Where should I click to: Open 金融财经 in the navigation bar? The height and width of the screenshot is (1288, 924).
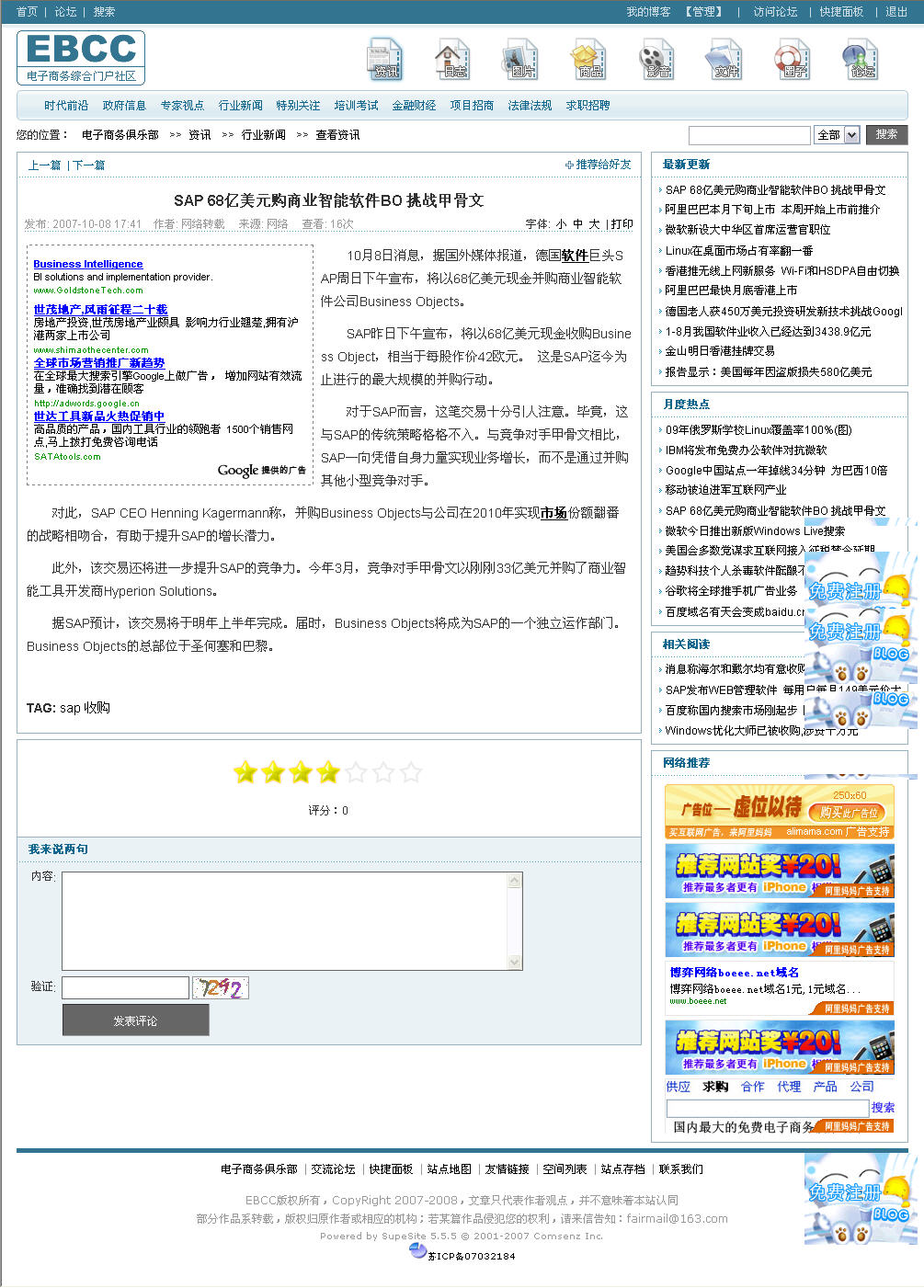point(414,106)
